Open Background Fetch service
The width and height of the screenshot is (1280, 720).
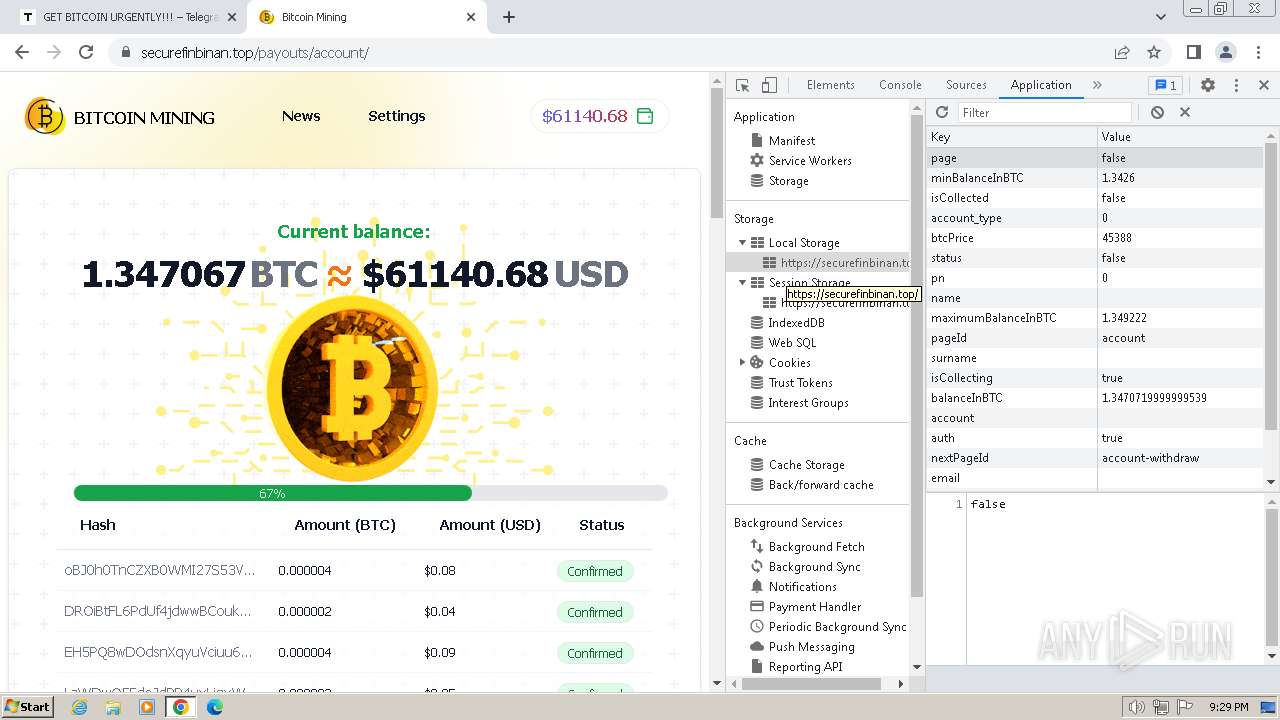point(816,547)
